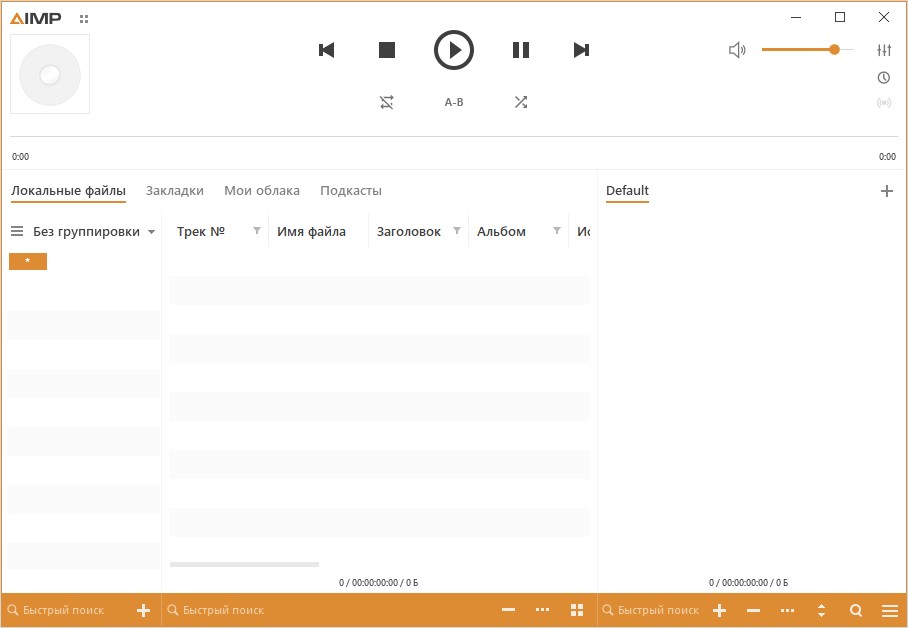The image size is (908, 628).
Task: Minimize the AIMP window
Action: point(796,17)
